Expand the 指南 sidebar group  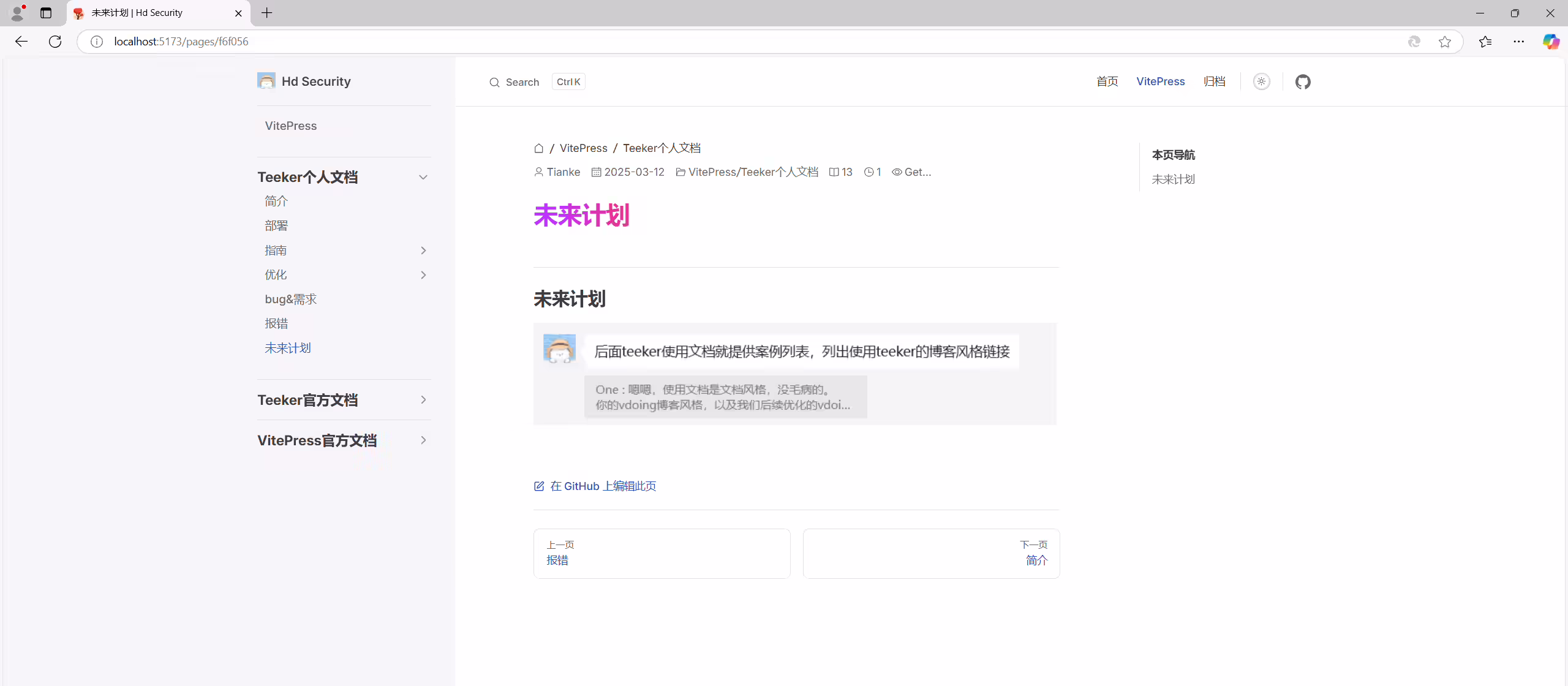point(423,251)
